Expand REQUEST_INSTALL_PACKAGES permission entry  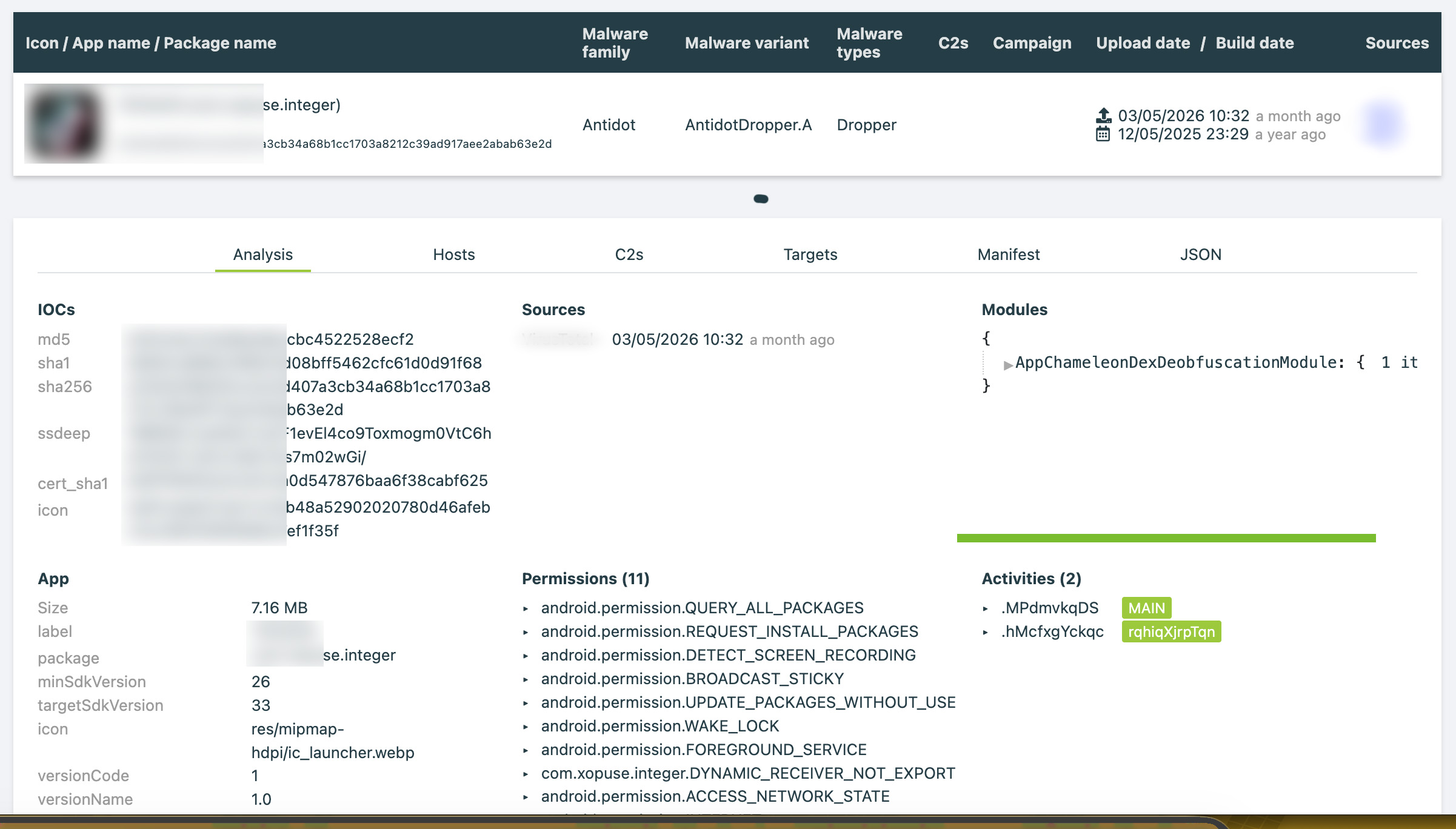[x=526, y=632]
